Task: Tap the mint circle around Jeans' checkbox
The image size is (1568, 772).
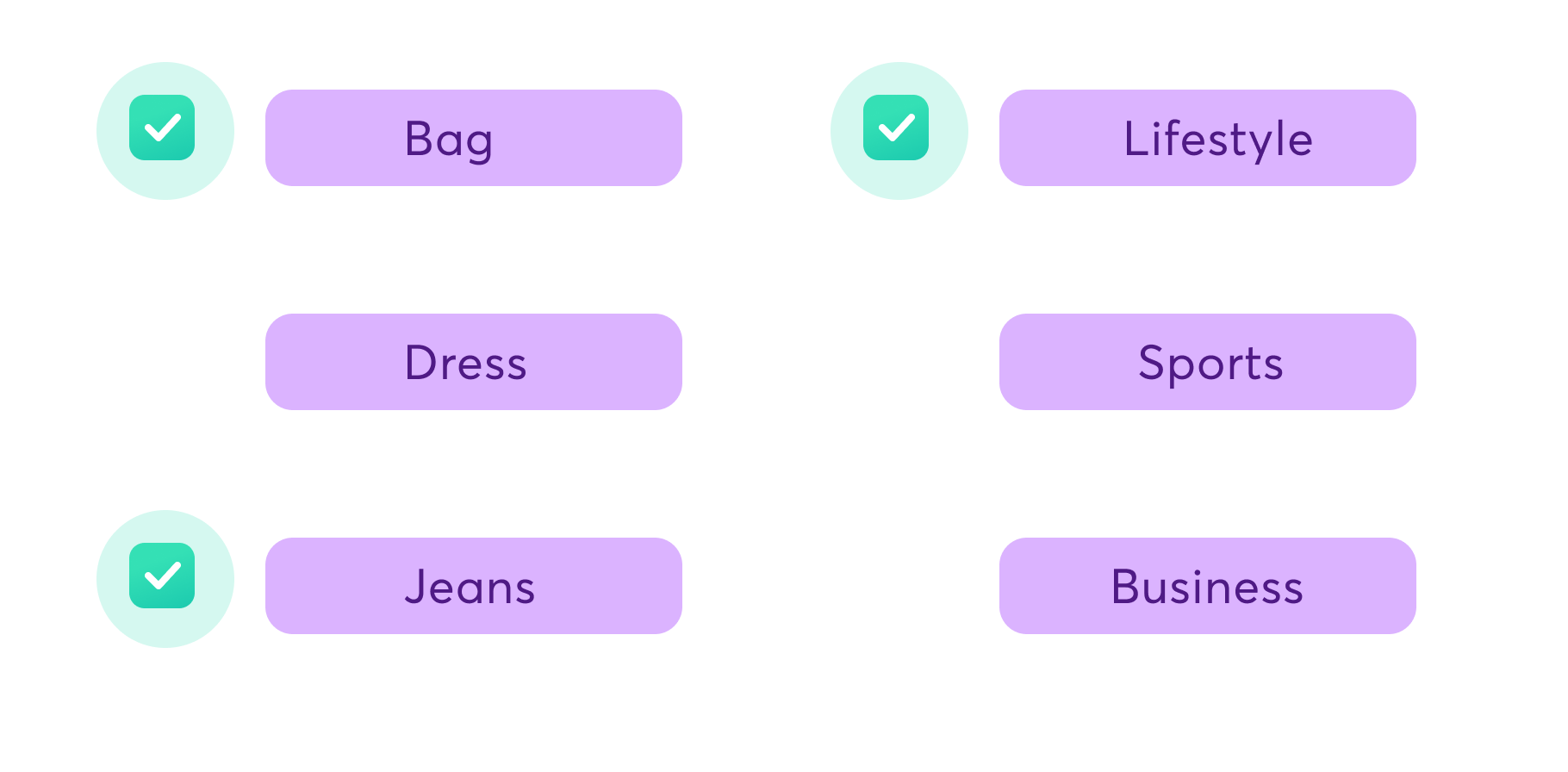Action: coord(165,579)
